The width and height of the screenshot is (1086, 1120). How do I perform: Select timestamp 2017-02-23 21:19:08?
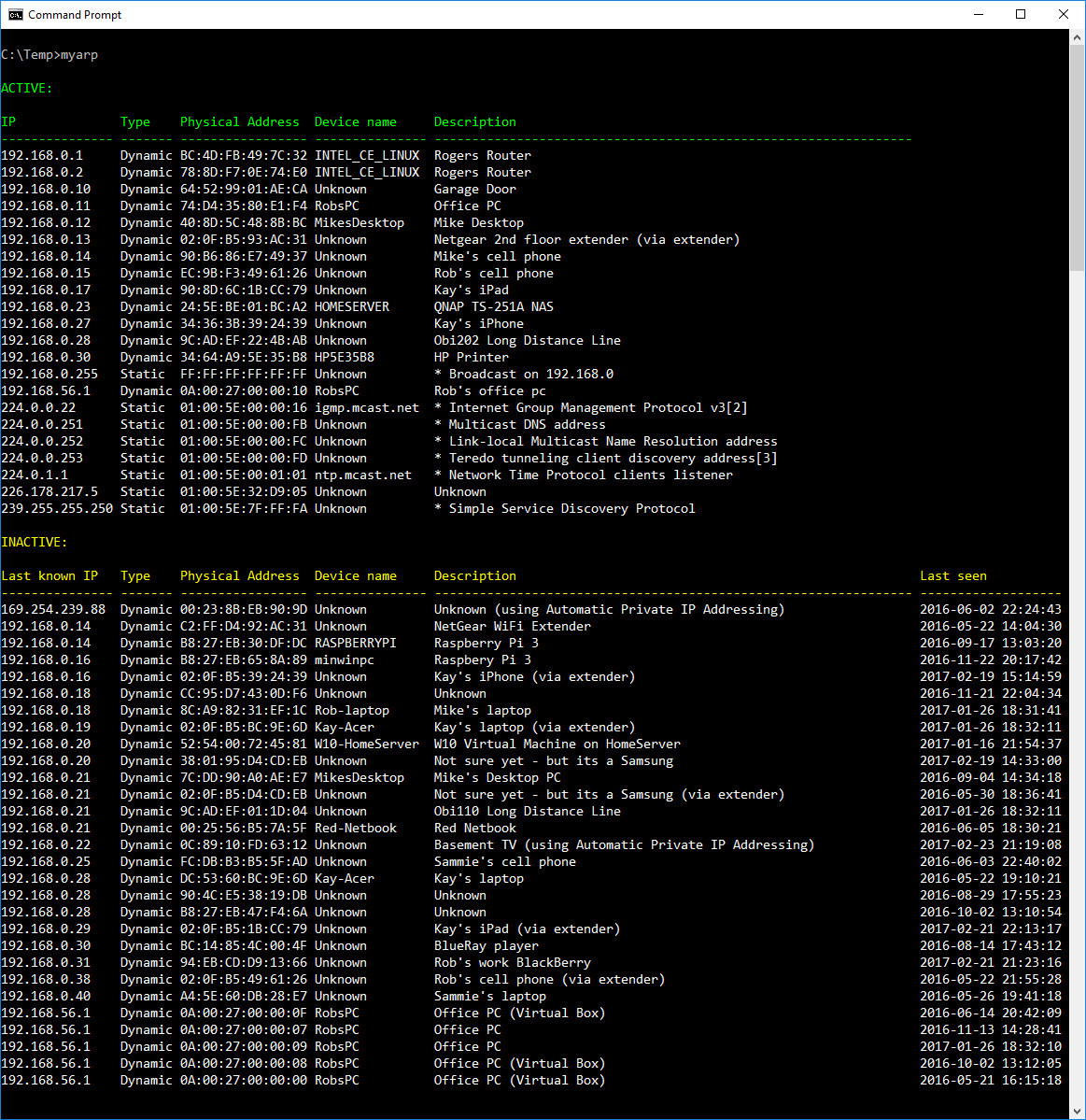pyautogui.click(x=991, y=845)
